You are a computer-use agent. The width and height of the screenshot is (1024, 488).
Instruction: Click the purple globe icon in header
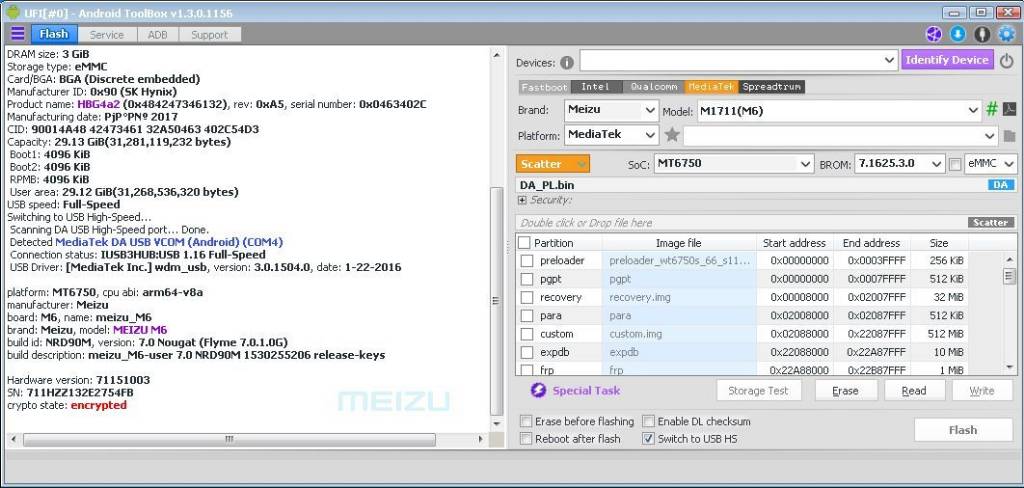coord(934,34)
